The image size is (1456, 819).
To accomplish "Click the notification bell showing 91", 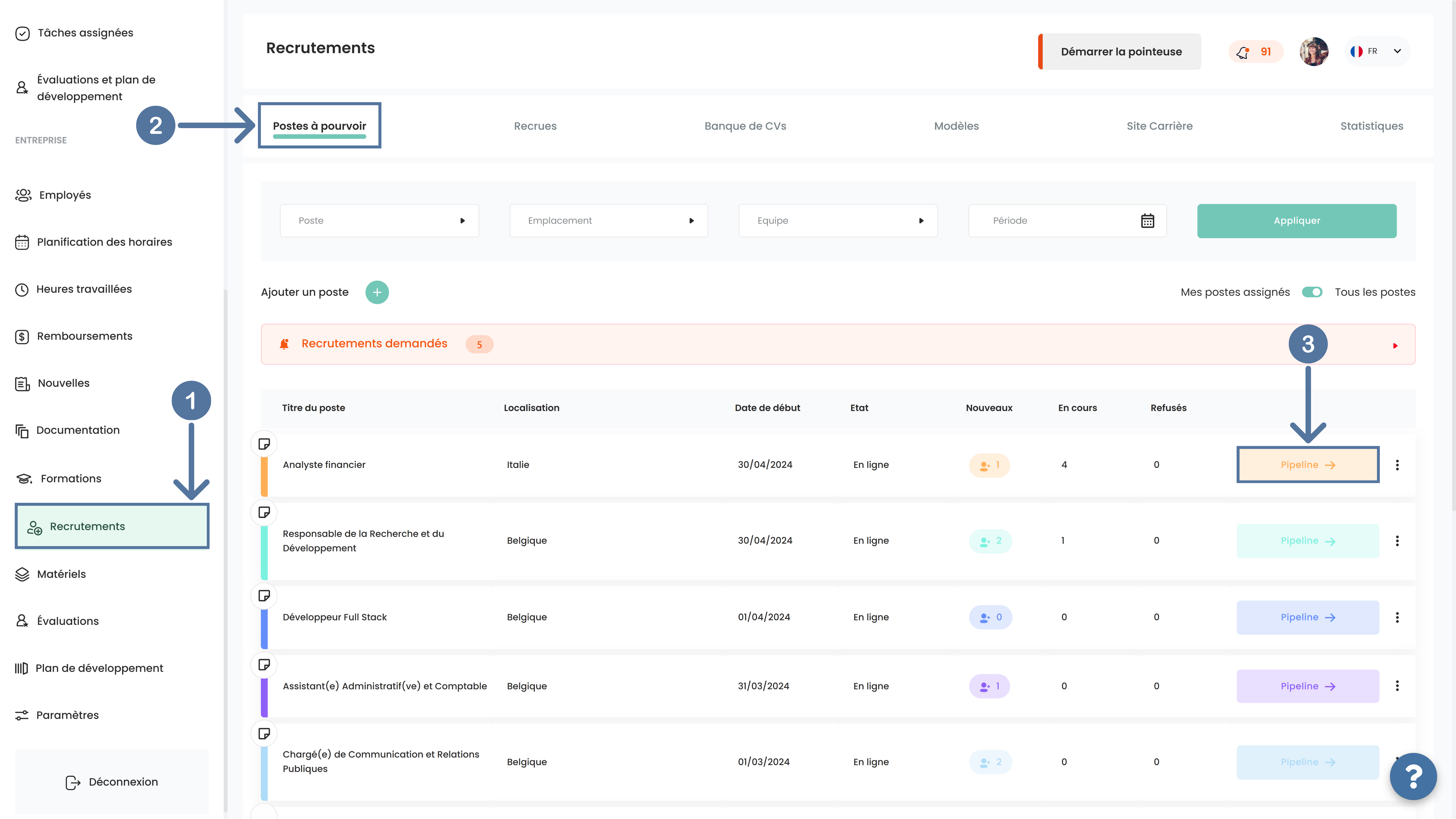I will [1255, 52].
